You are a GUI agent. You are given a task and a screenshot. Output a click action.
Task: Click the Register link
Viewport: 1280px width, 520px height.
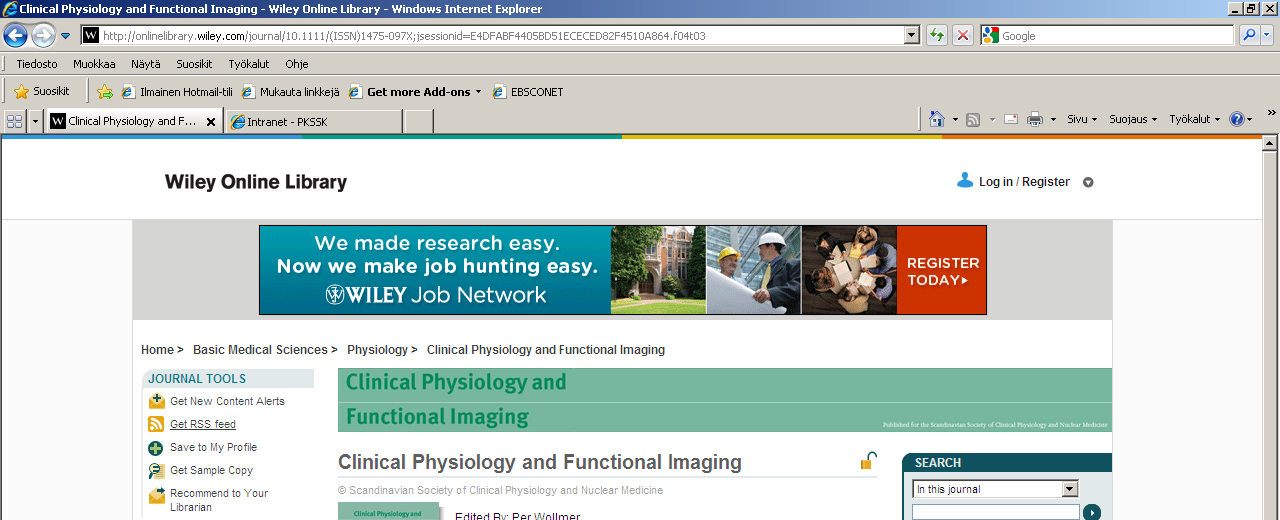[1046, 182]
